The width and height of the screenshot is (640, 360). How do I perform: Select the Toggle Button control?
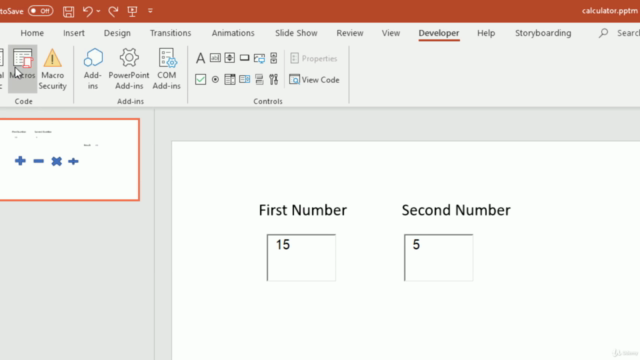[259, 79]
